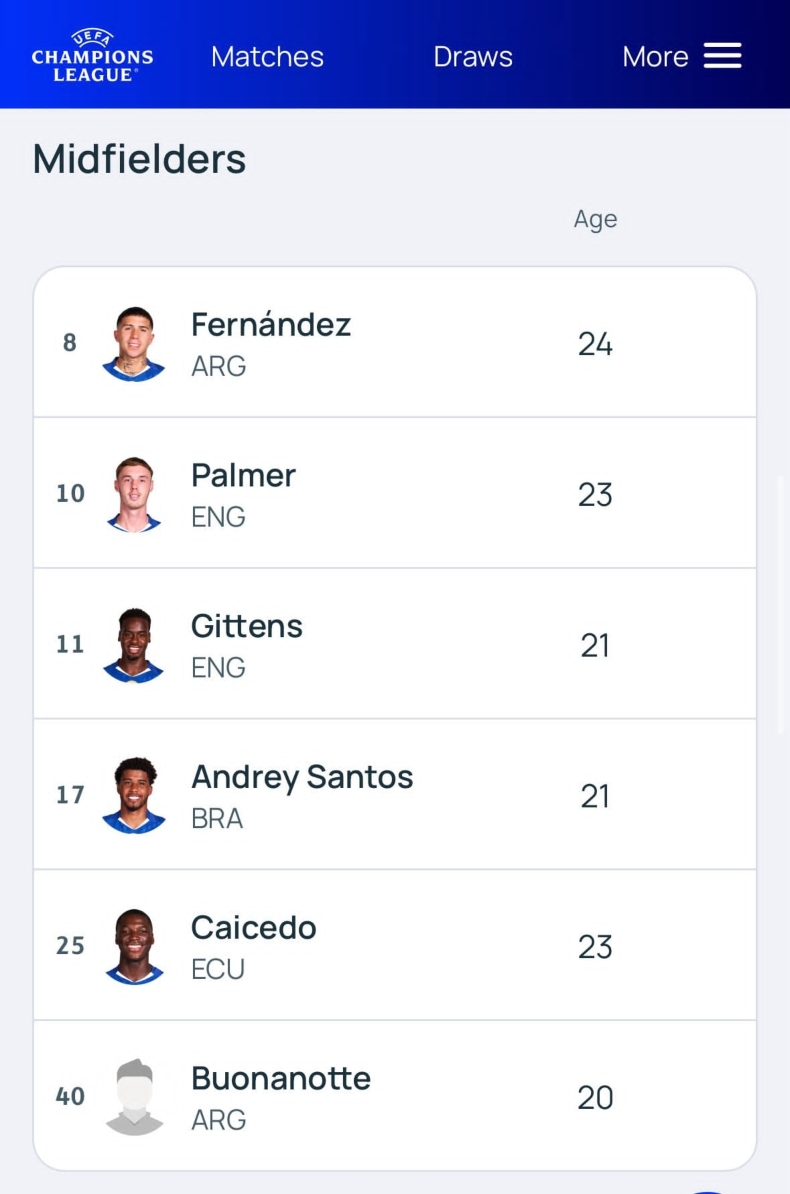Open Palmer's player name link
Image resolution: width=790 pixels, height=1194 pixels.
[x=243, y=476]
